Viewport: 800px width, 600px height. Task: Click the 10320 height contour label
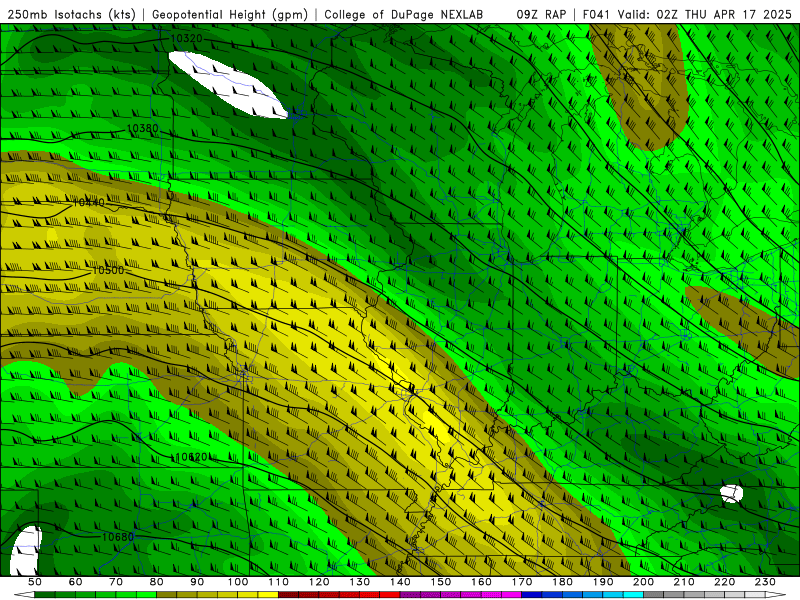186,38
